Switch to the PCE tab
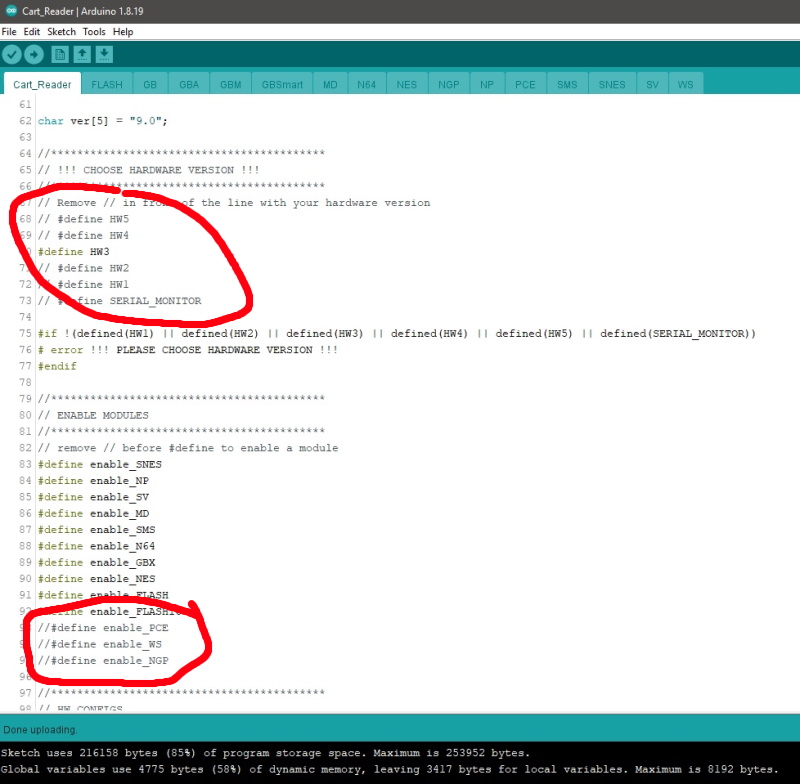800x784 pixels. click(x=525, y=84)
